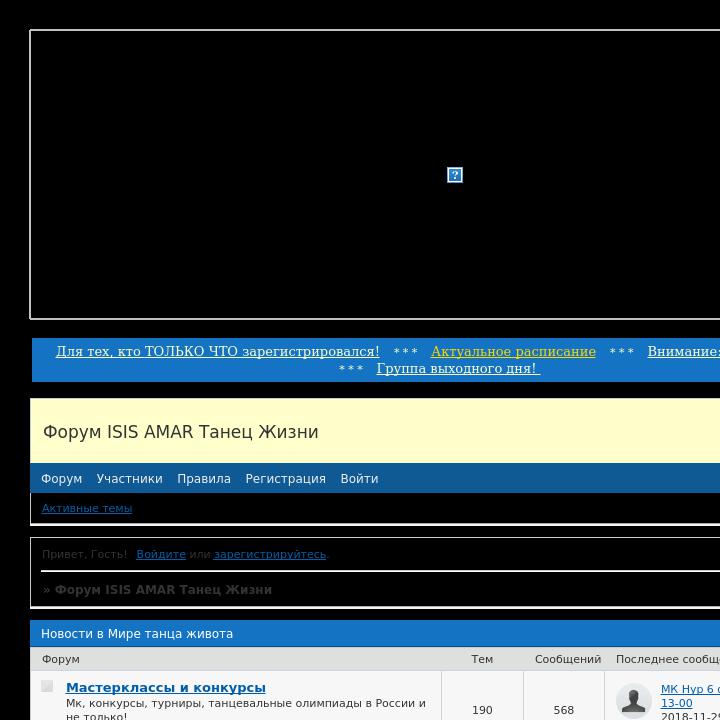The width and height of the screenshot is (720, 720).
Task: Click the breadcrumb 'Форум ISIS AMAR Танец Жизни'
Action: coord(163,590)
